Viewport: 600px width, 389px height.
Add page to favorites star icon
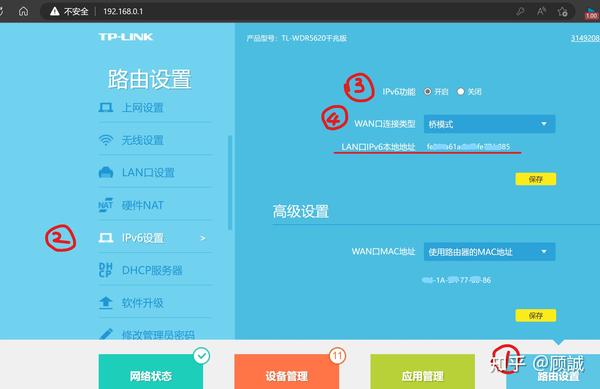click(562, 11)
